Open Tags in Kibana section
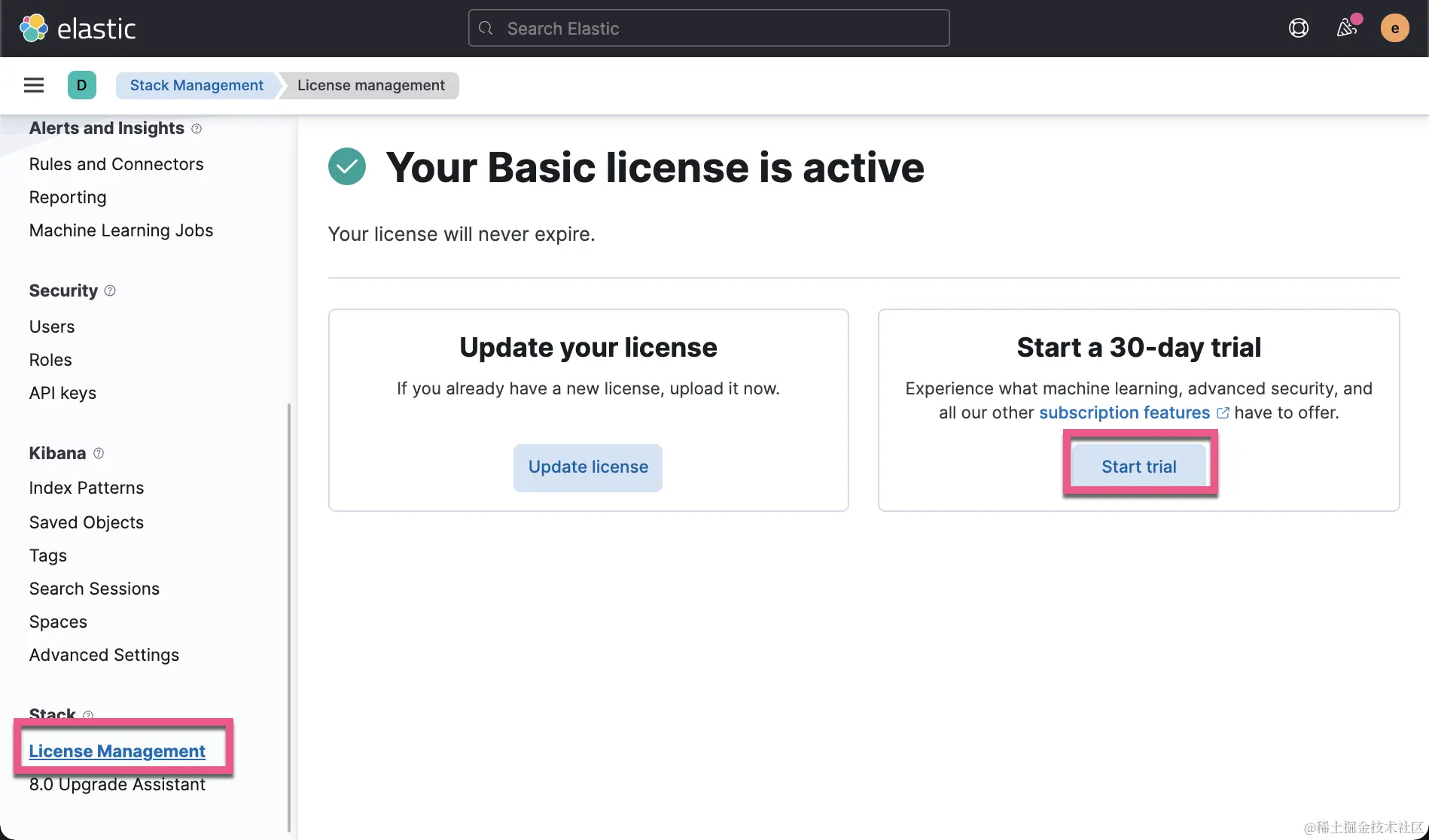 (48, 555)
